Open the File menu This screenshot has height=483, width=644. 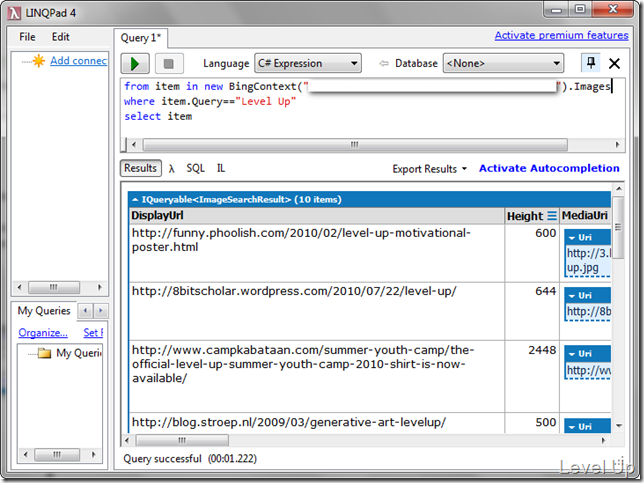tap(27, 37)
